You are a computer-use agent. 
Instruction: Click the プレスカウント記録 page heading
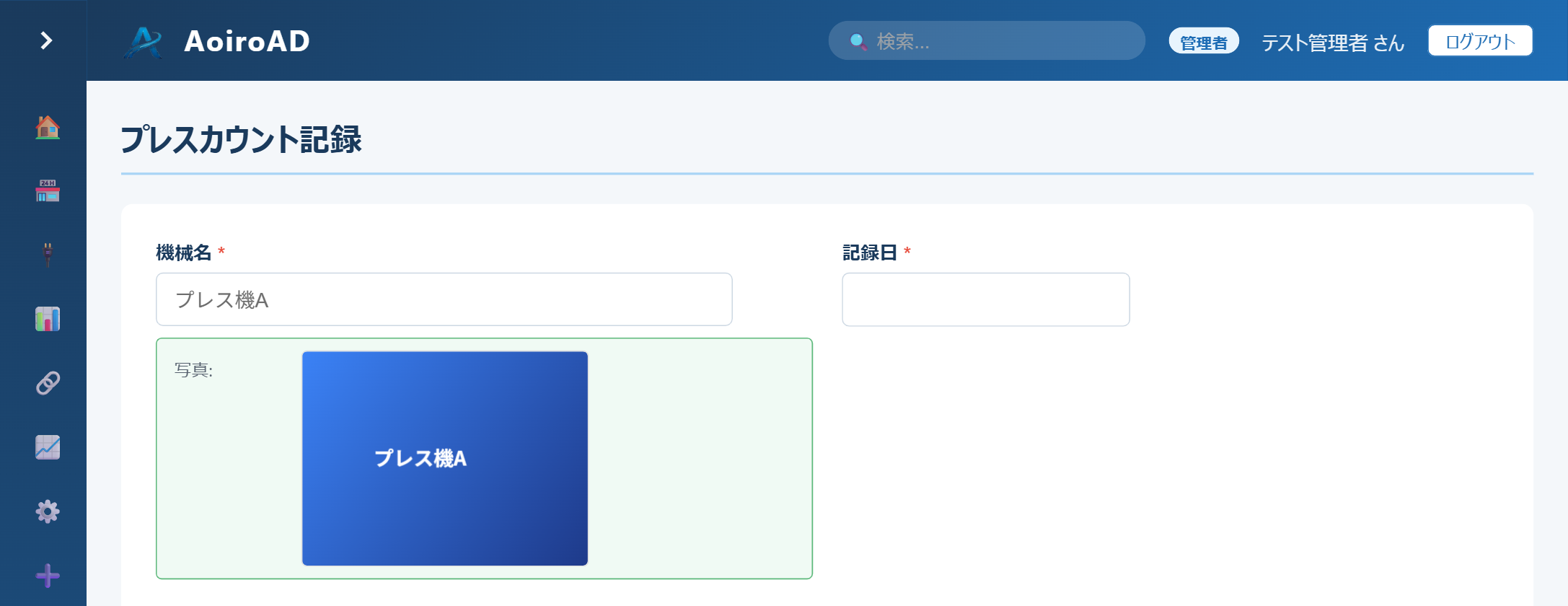(241, 139)
